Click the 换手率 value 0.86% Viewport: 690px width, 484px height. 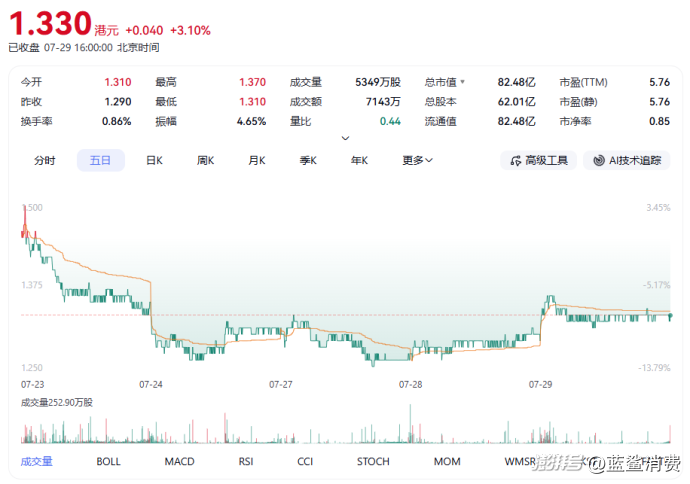click(x=117, y=121)
